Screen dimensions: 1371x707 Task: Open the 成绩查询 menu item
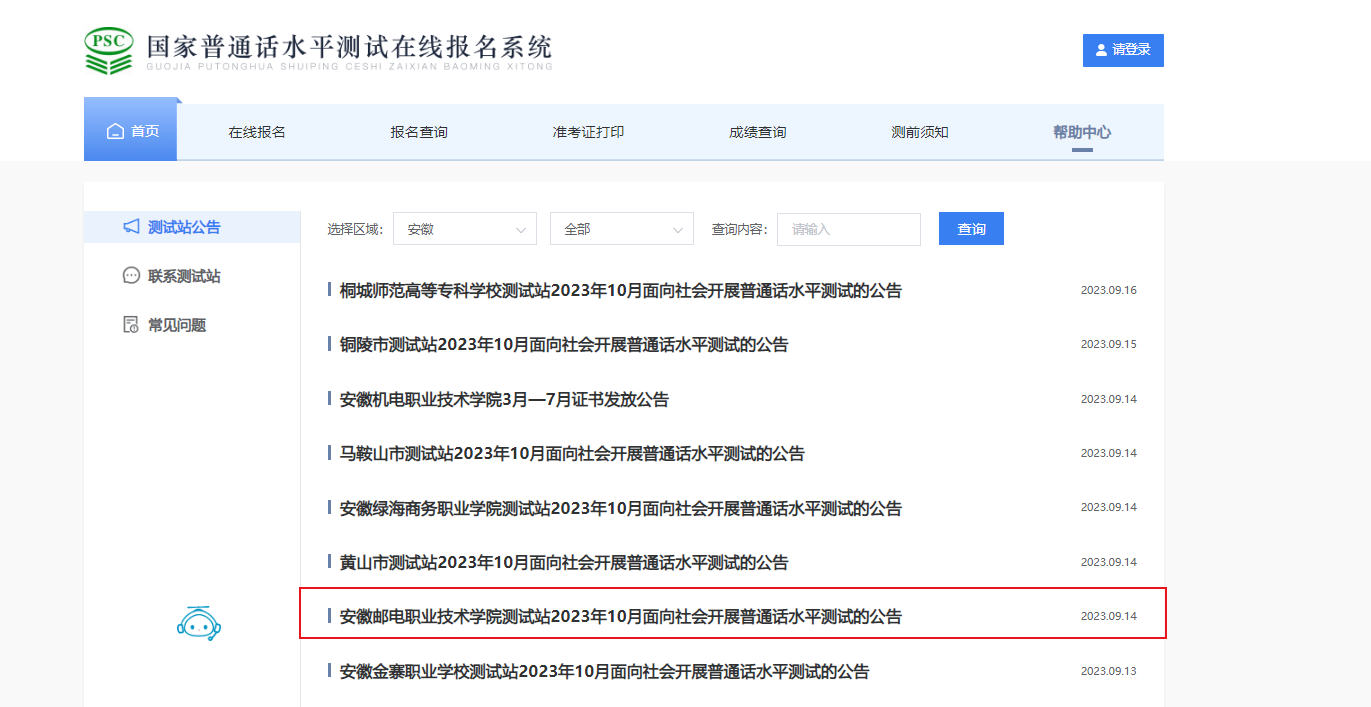point(758,132)
